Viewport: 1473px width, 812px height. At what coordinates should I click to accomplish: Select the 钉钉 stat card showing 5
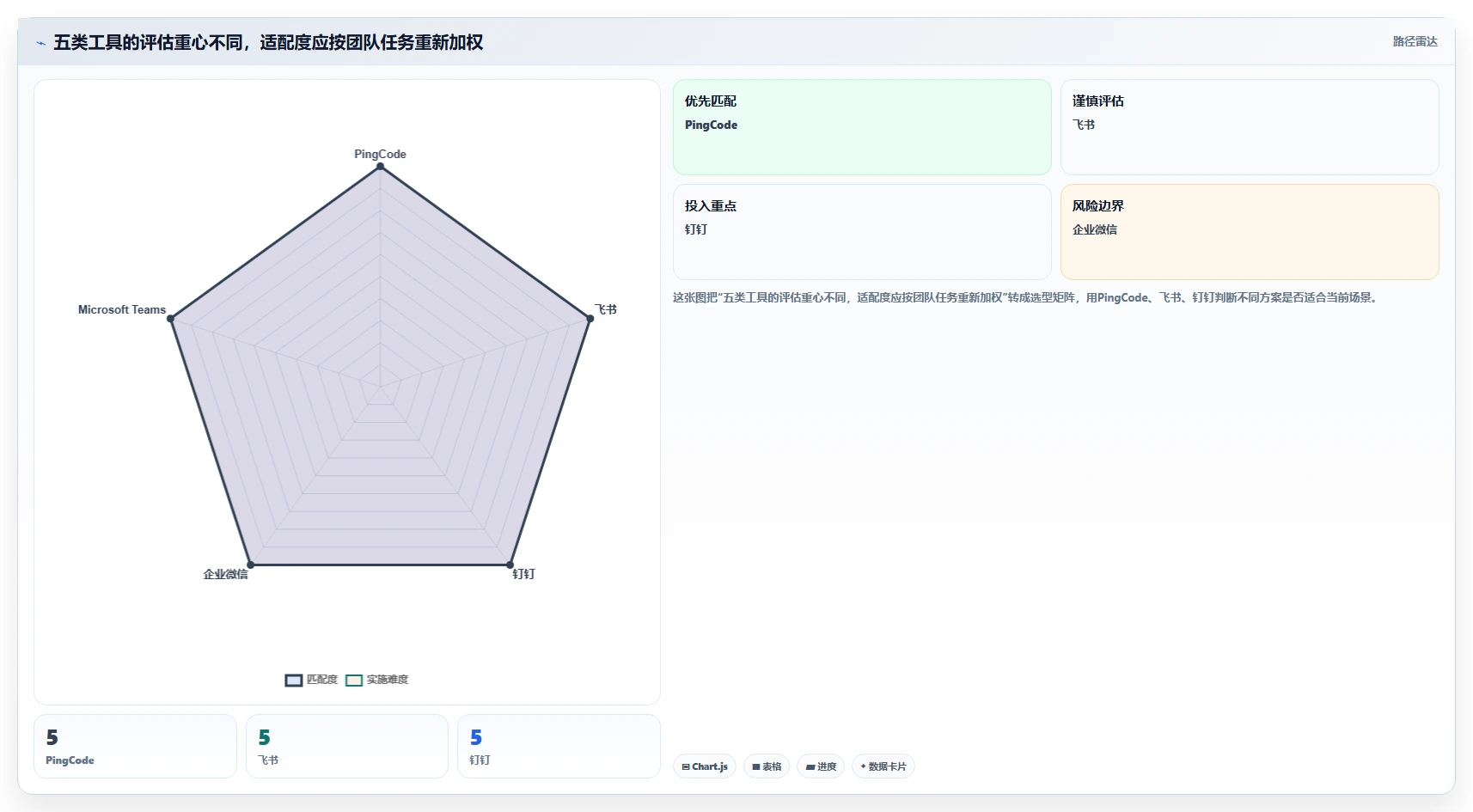[559, 746]
